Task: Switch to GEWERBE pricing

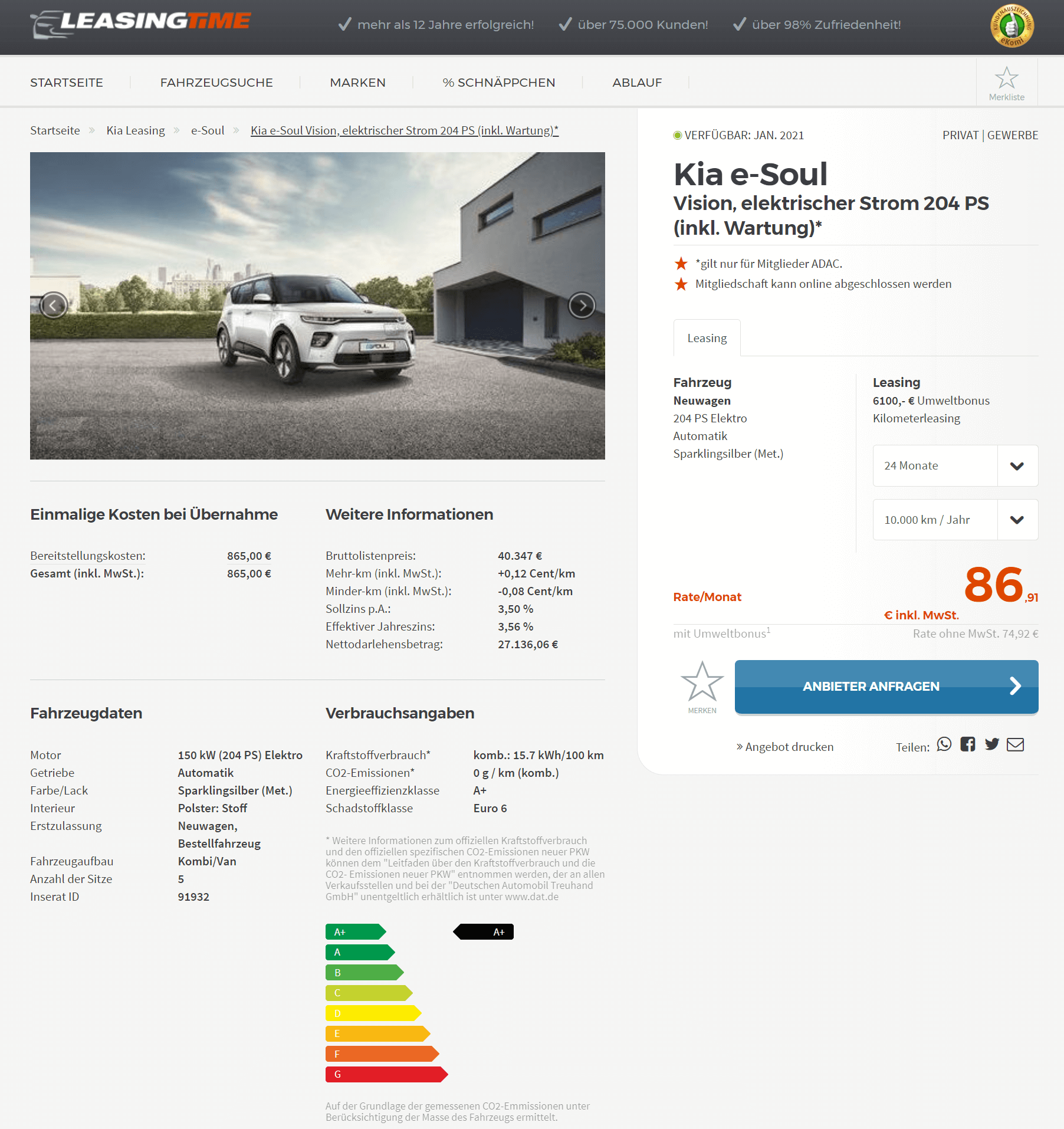Action: coord(1012,135)
